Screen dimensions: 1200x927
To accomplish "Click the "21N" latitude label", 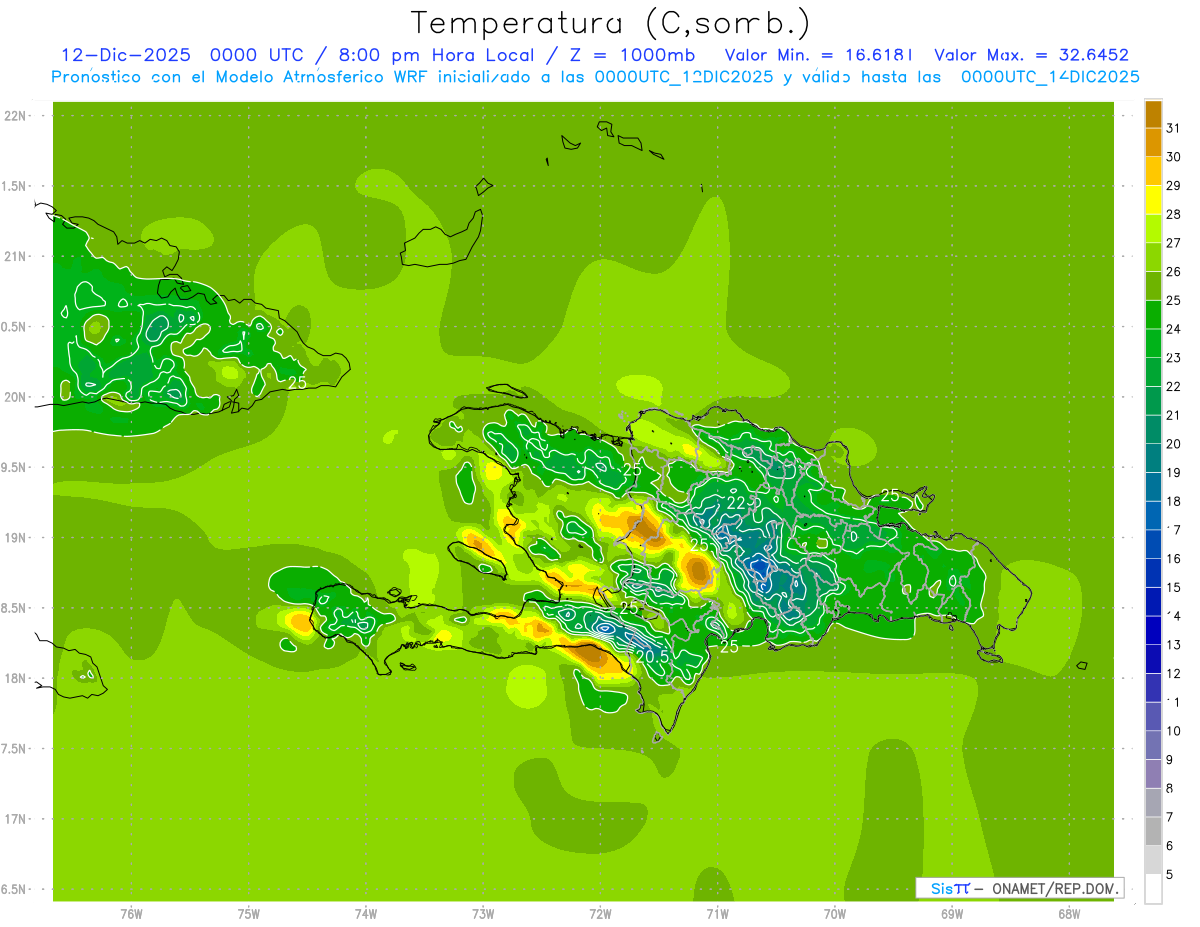I will pos(15,256).
